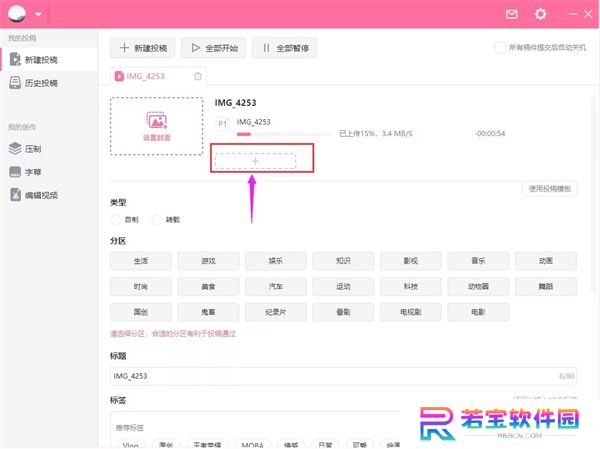Choose the 舞蹈 category
This screenshot has width=600, height=449.
pyautogui.click(x=546, y=286)
